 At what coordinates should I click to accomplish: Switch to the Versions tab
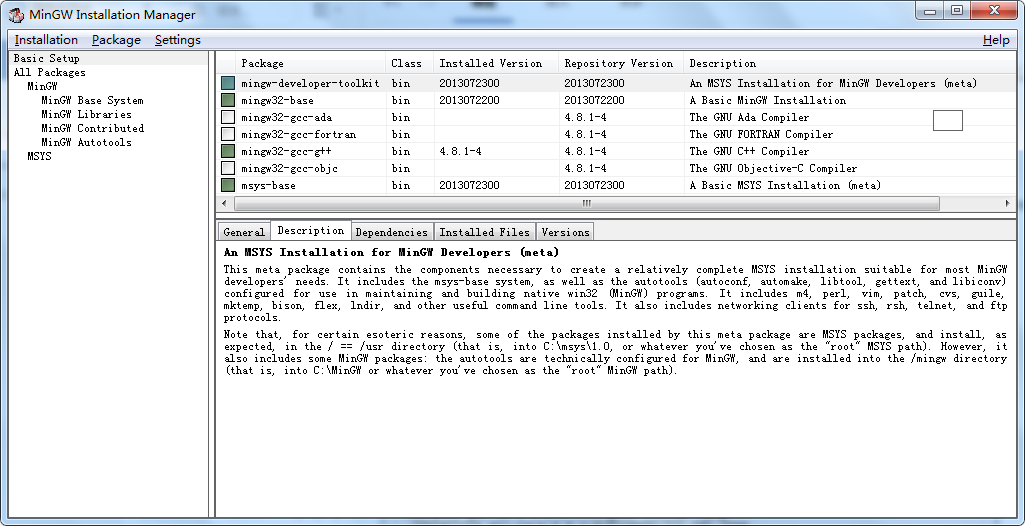point(565,232)
